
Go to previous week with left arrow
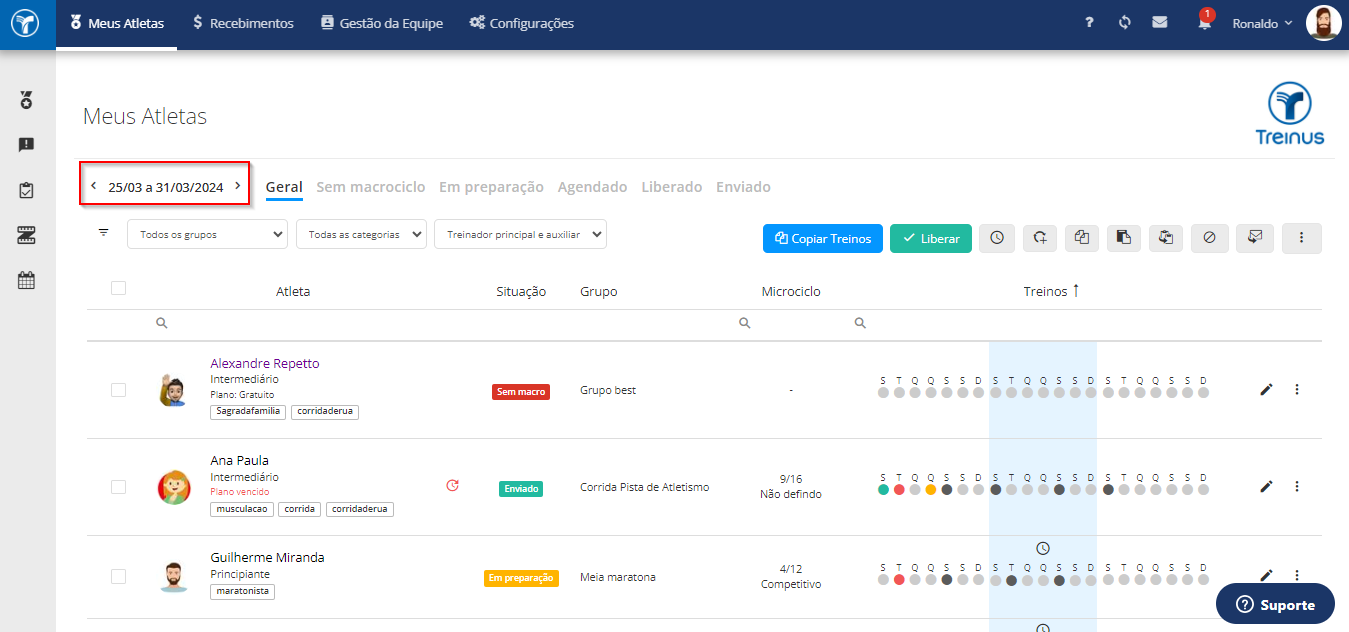(94, 185)
